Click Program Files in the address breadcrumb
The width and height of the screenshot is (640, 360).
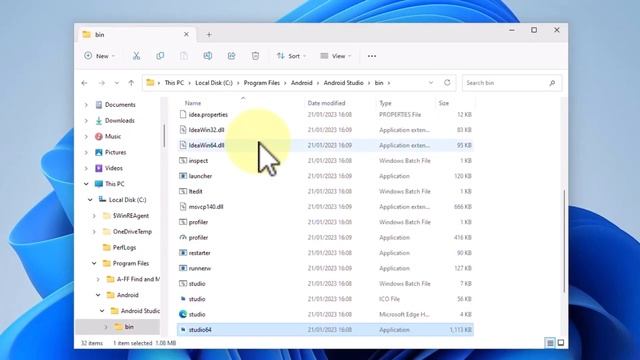pos(262,83)
